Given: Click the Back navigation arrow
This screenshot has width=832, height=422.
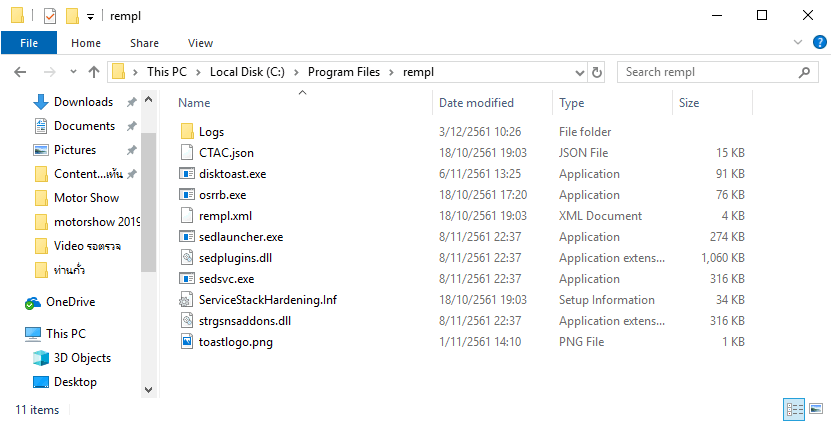Looking at the screenshot, I should tap(21, 72).
